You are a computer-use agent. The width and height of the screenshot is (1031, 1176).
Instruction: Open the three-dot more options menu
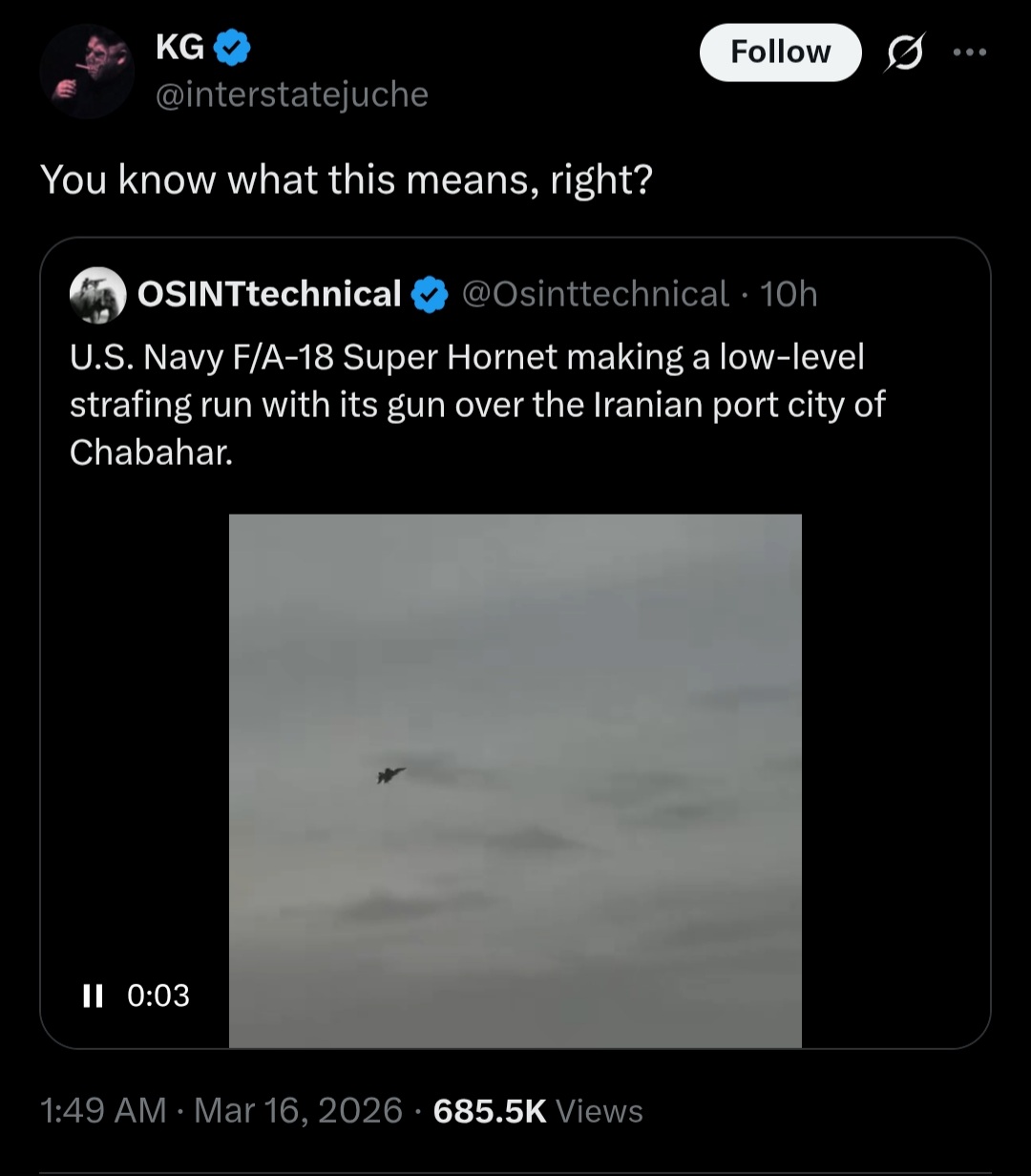(x=971, y=53)
